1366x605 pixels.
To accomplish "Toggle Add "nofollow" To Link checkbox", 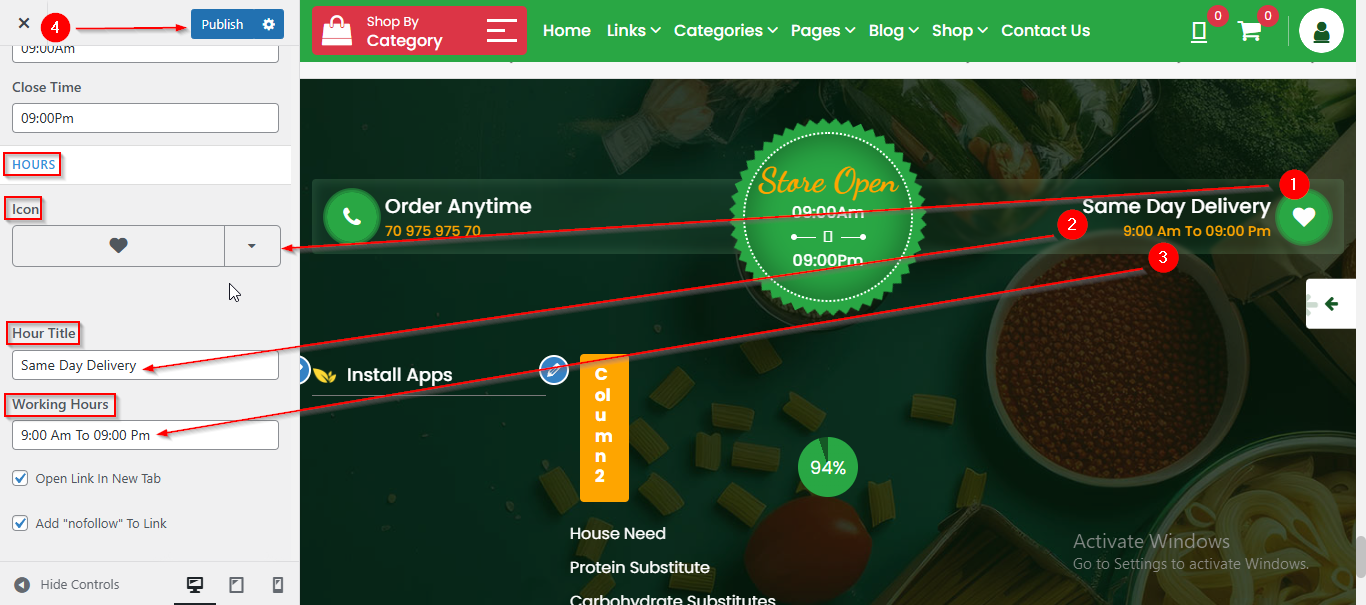I will [20, 523].
